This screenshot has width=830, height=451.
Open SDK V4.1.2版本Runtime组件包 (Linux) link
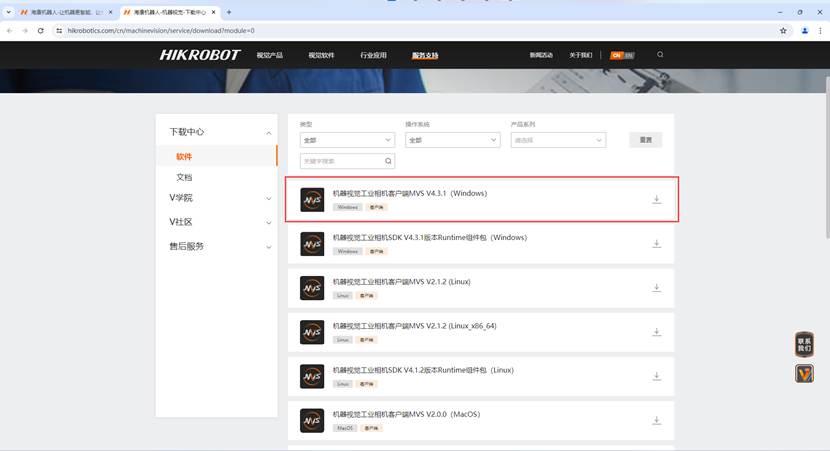(x=423, y=370)
